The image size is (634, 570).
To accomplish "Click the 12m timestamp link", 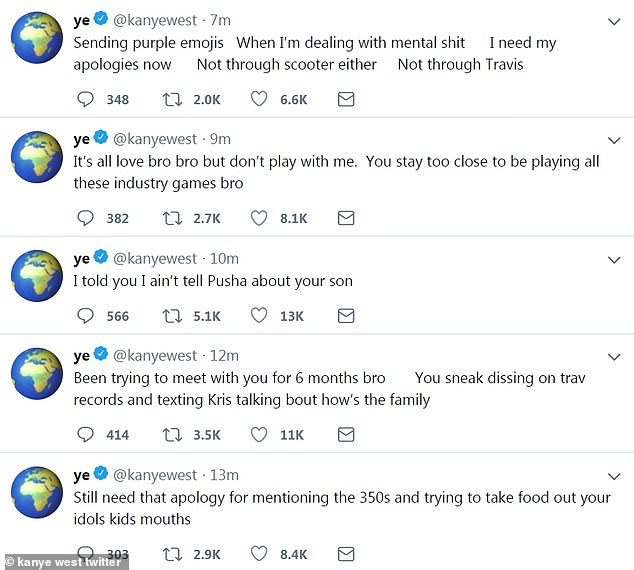I will click(x=224, y=356).
